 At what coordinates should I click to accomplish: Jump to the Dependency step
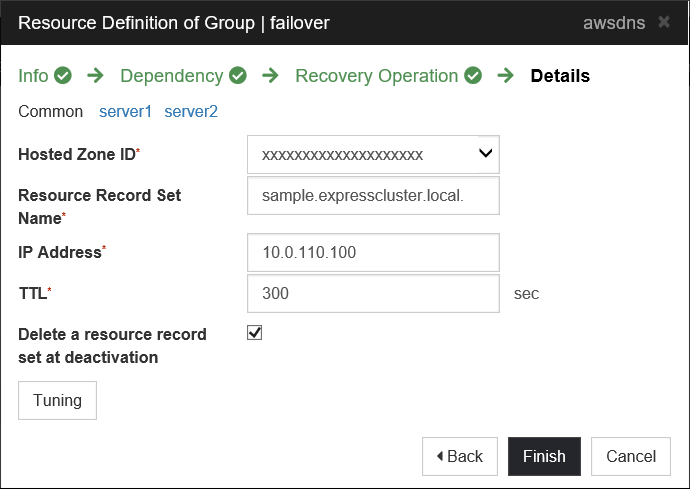tap(171, 76)
